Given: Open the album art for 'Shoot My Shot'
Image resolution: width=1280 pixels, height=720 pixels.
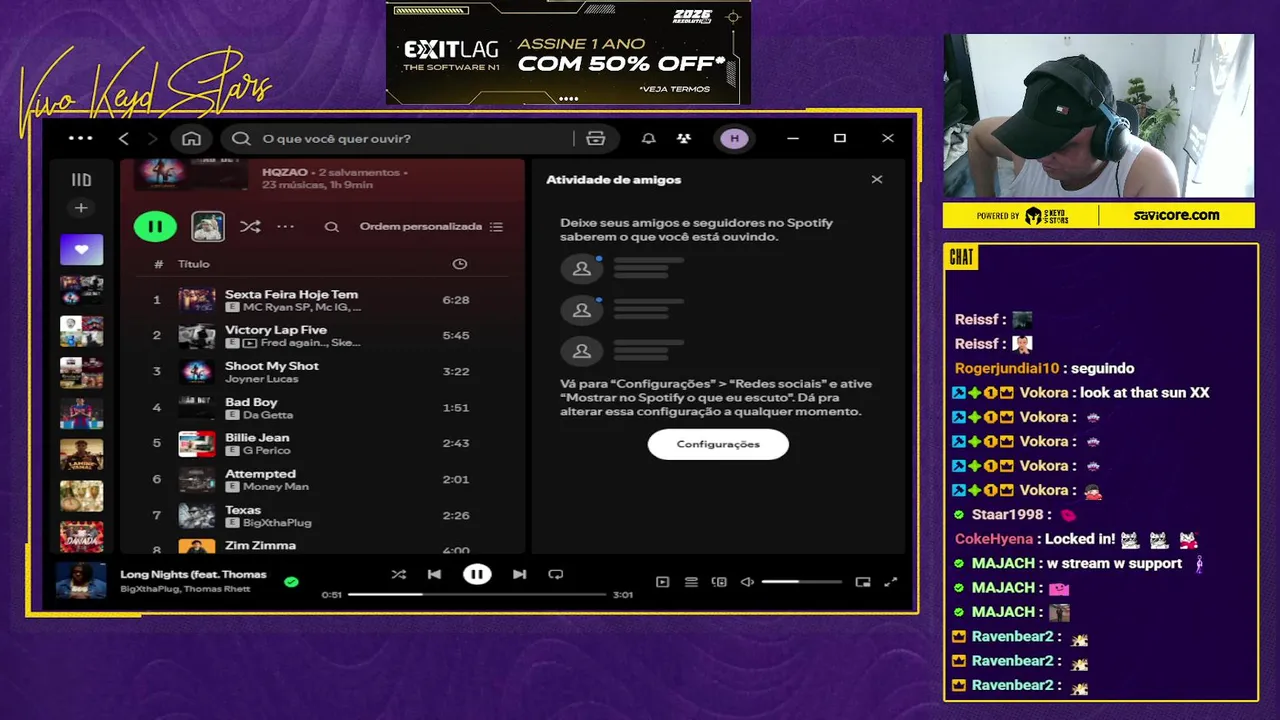Looking at the screenshot, I should point(196,371).
